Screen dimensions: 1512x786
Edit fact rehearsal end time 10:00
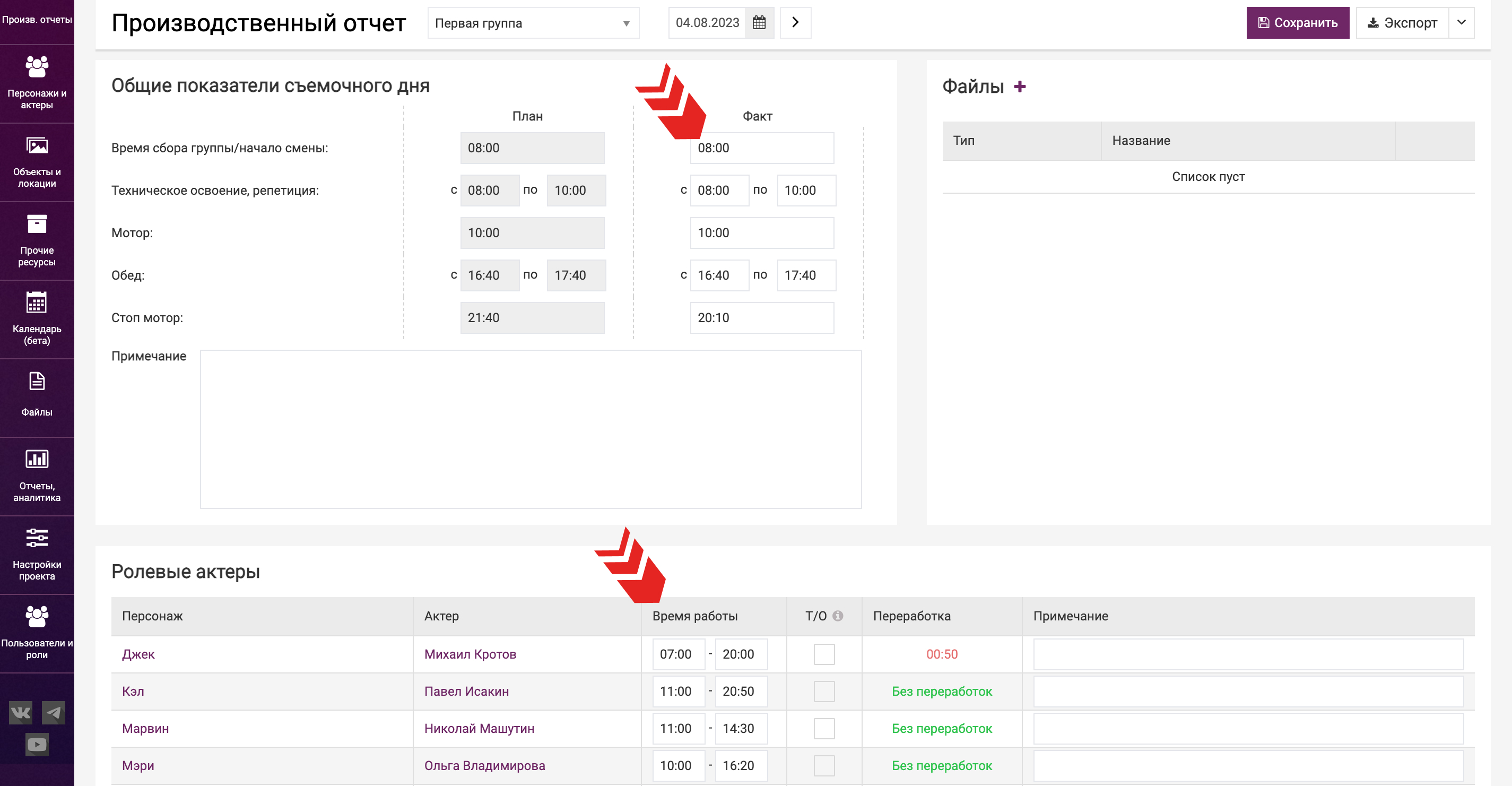(806, 190)
